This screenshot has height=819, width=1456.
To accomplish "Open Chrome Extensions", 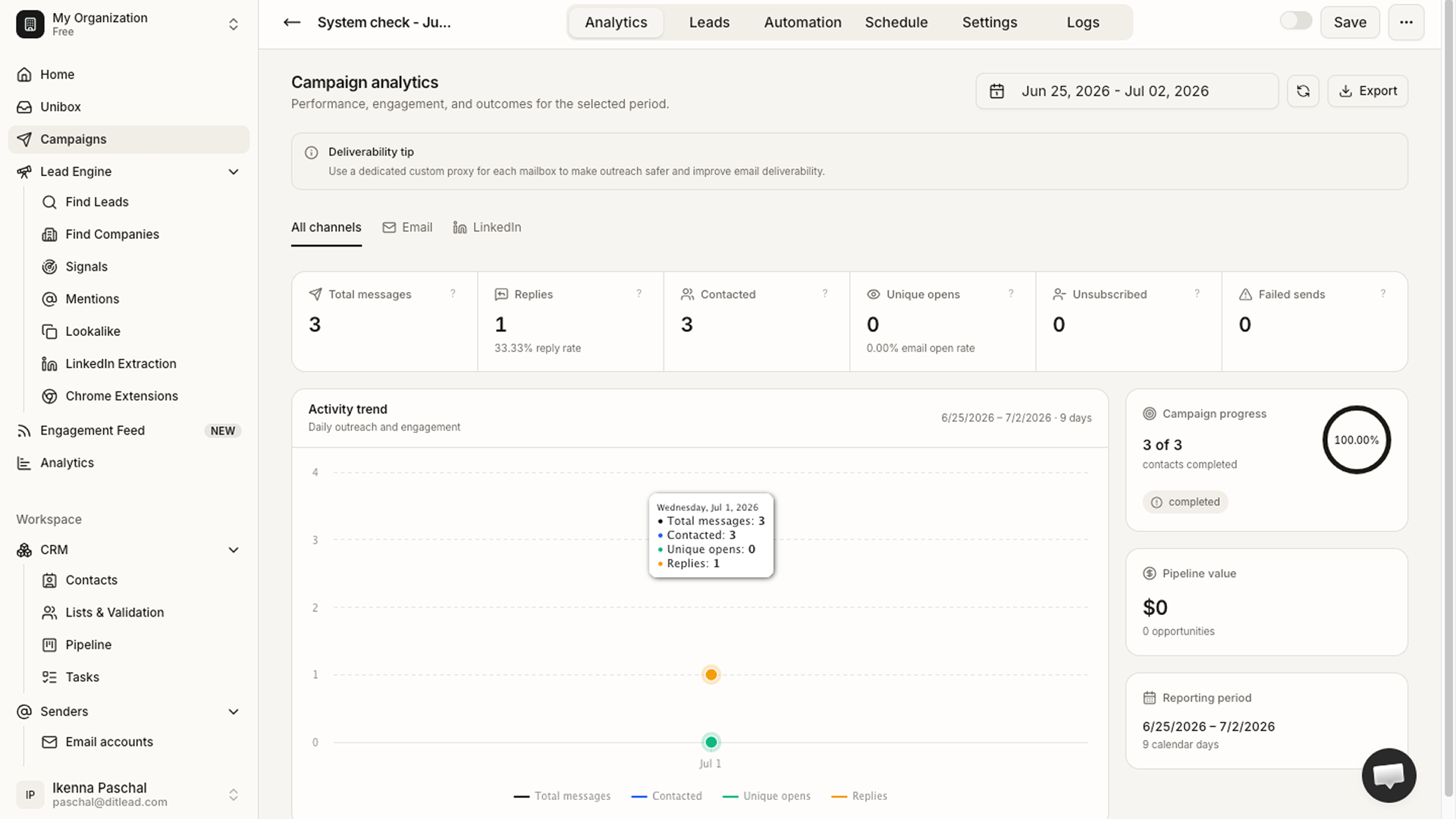I will [141, 396].
